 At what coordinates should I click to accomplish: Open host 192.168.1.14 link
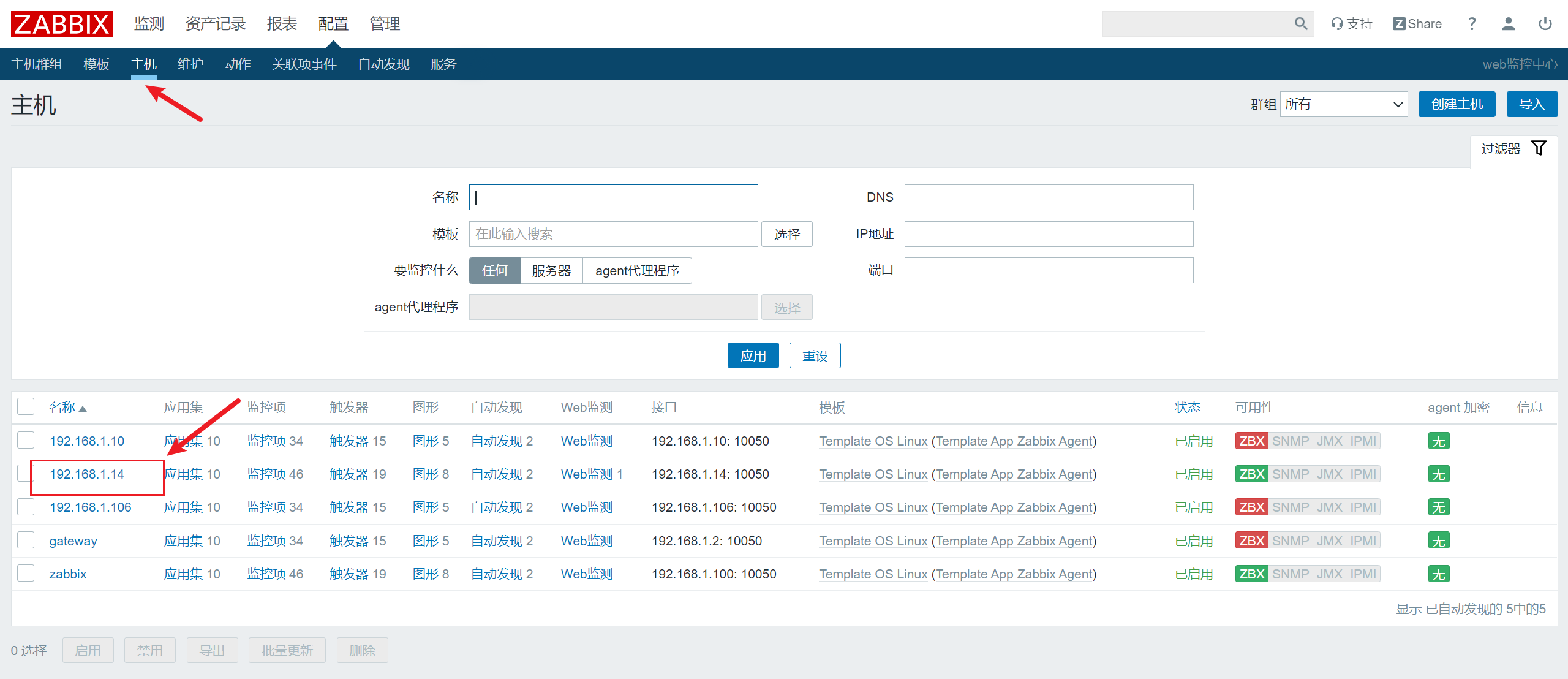click(x=87, y=474)
